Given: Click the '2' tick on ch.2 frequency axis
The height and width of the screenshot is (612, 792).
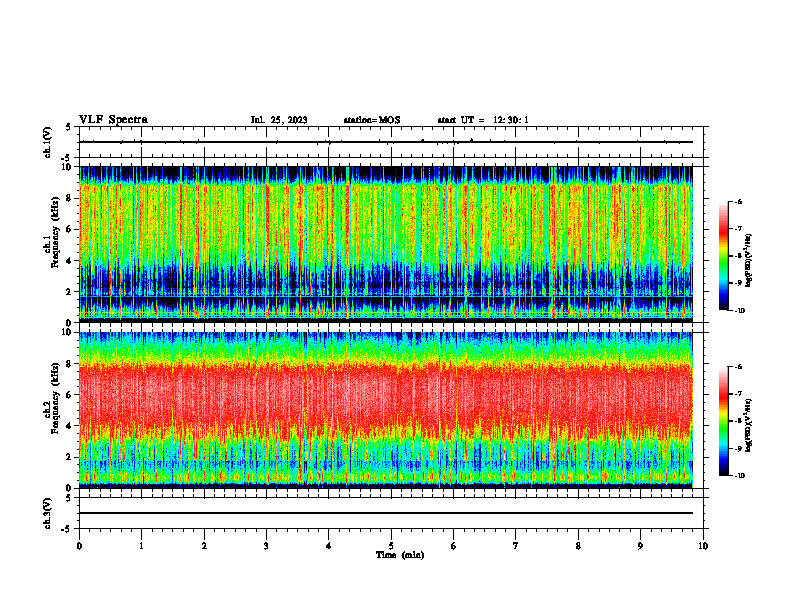Looking at the screenshot, I should click(70, 457).
